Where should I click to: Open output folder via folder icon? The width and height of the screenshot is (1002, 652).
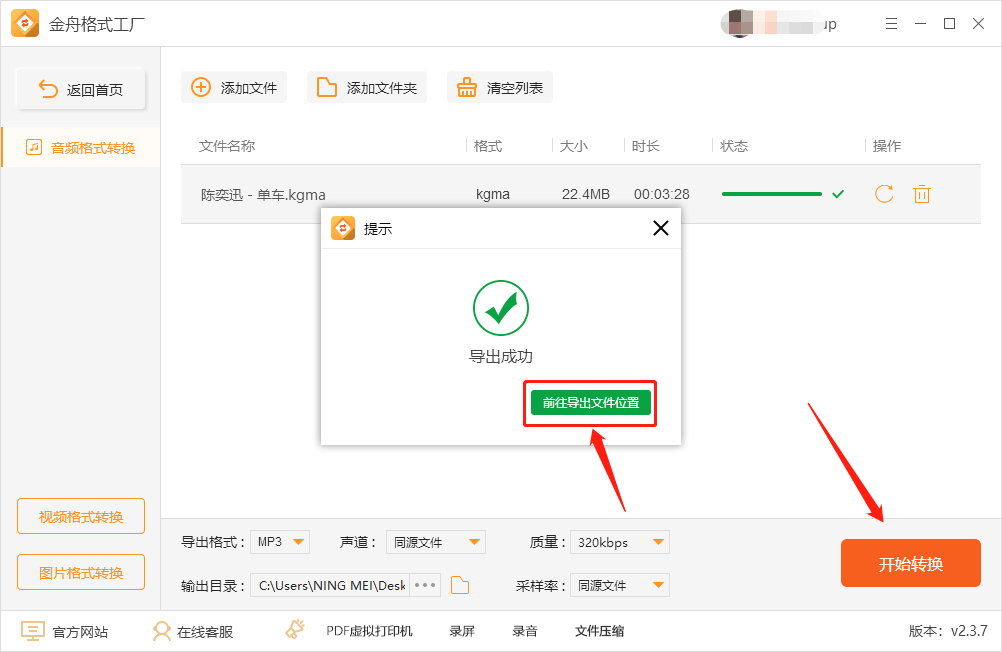coord(459,585)
